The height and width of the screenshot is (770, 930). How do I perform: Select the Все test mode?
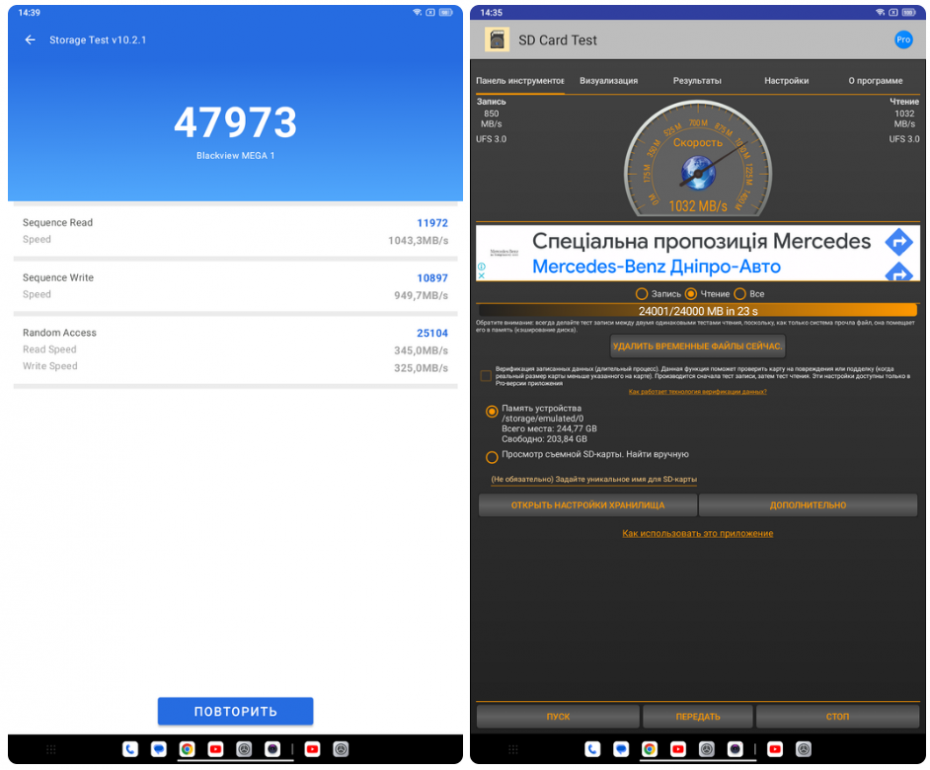click(740, 294)
